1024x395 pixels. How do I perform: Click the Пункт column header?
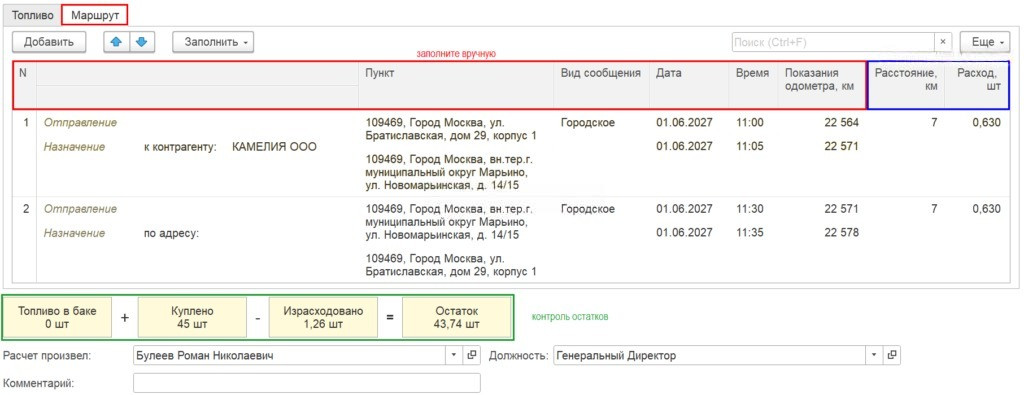click(456, 86)
